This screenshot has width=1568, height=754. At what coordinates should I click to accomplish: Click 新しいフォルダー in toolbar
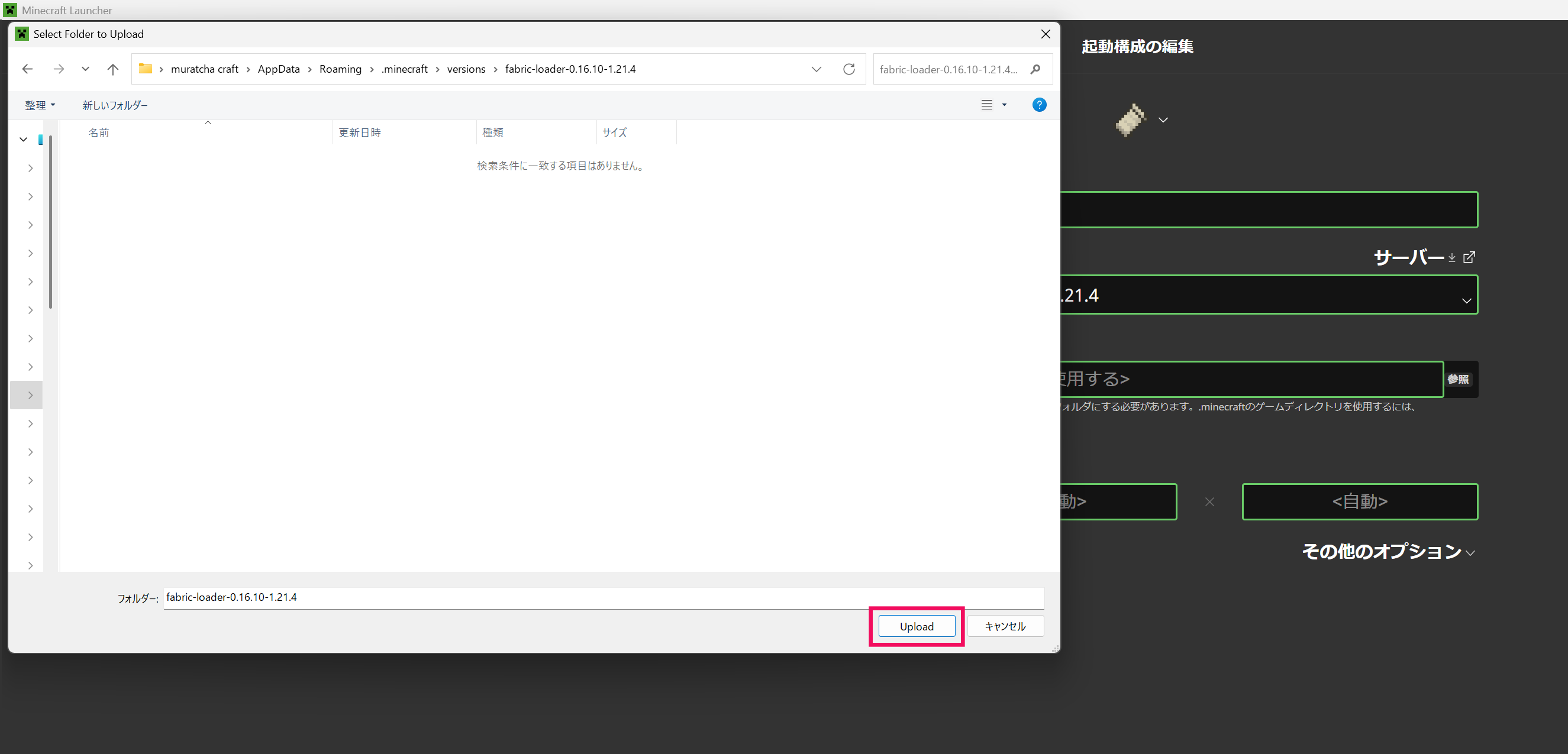[x=115, y=105]
